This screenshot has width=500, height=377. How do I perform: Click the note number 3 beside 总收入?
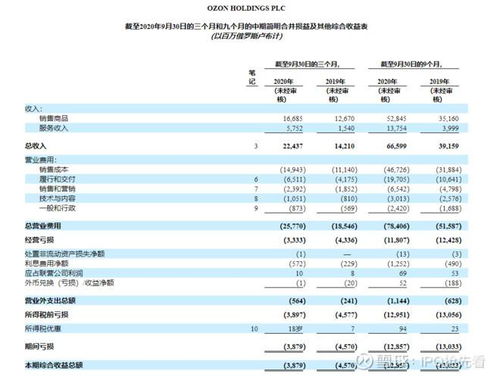tap(256, 146)
